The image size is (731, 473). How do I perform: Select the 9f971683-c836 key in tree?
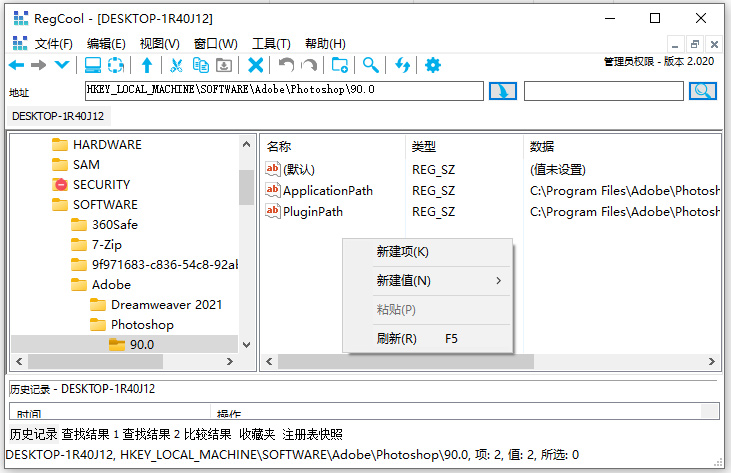[165, 265]
